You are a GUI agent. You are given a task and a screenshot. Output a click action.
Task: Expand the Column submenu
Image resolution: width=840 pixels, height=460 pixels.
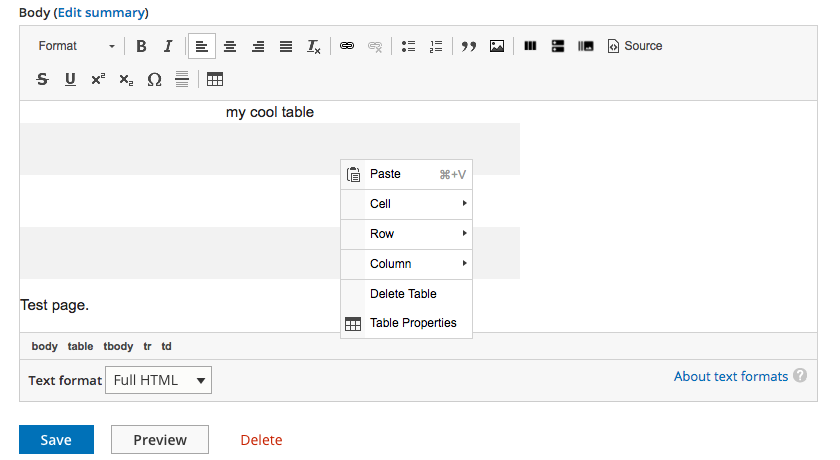[x=406, y=264]
